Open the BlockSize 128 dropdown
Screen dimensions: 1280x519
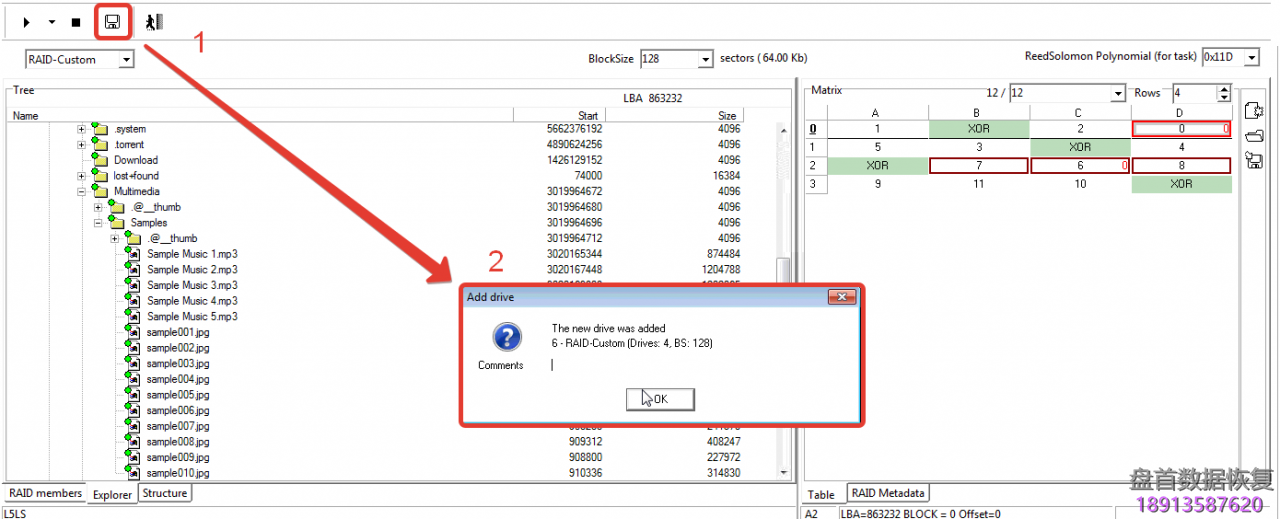point(706,59)
